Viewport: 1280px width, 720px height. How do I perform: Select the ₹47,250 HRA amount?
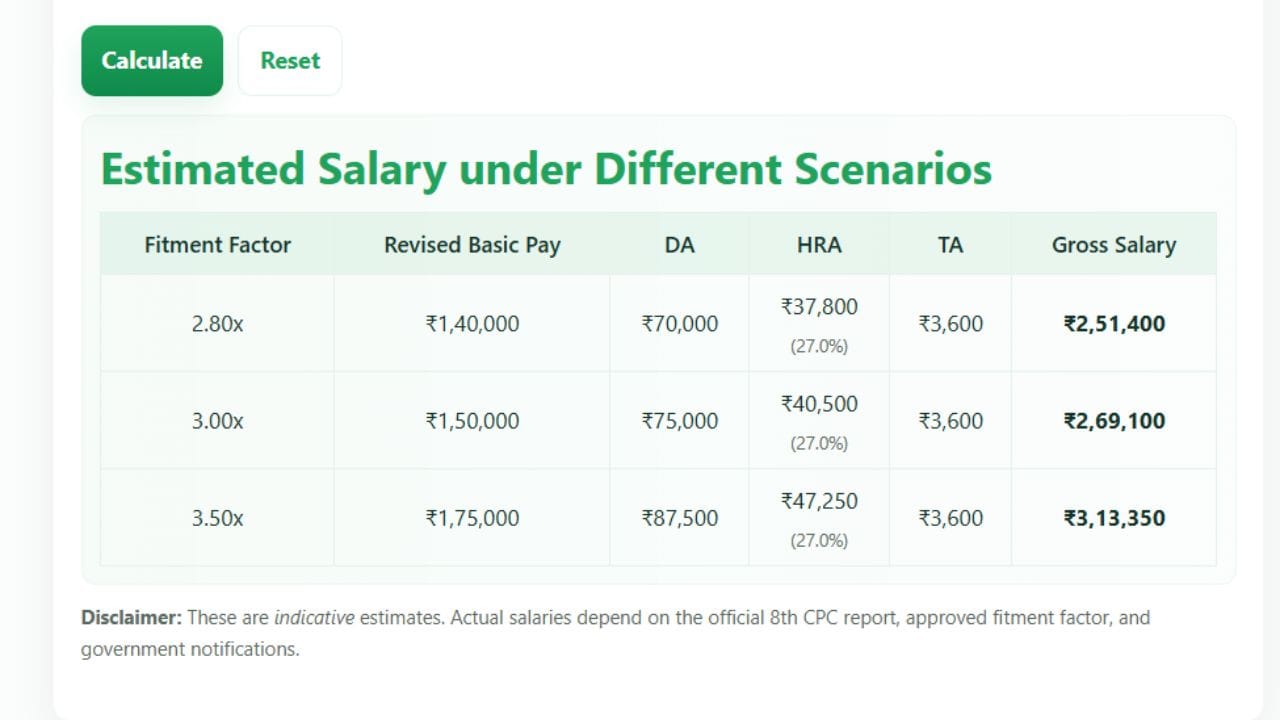tap(819, 502)
